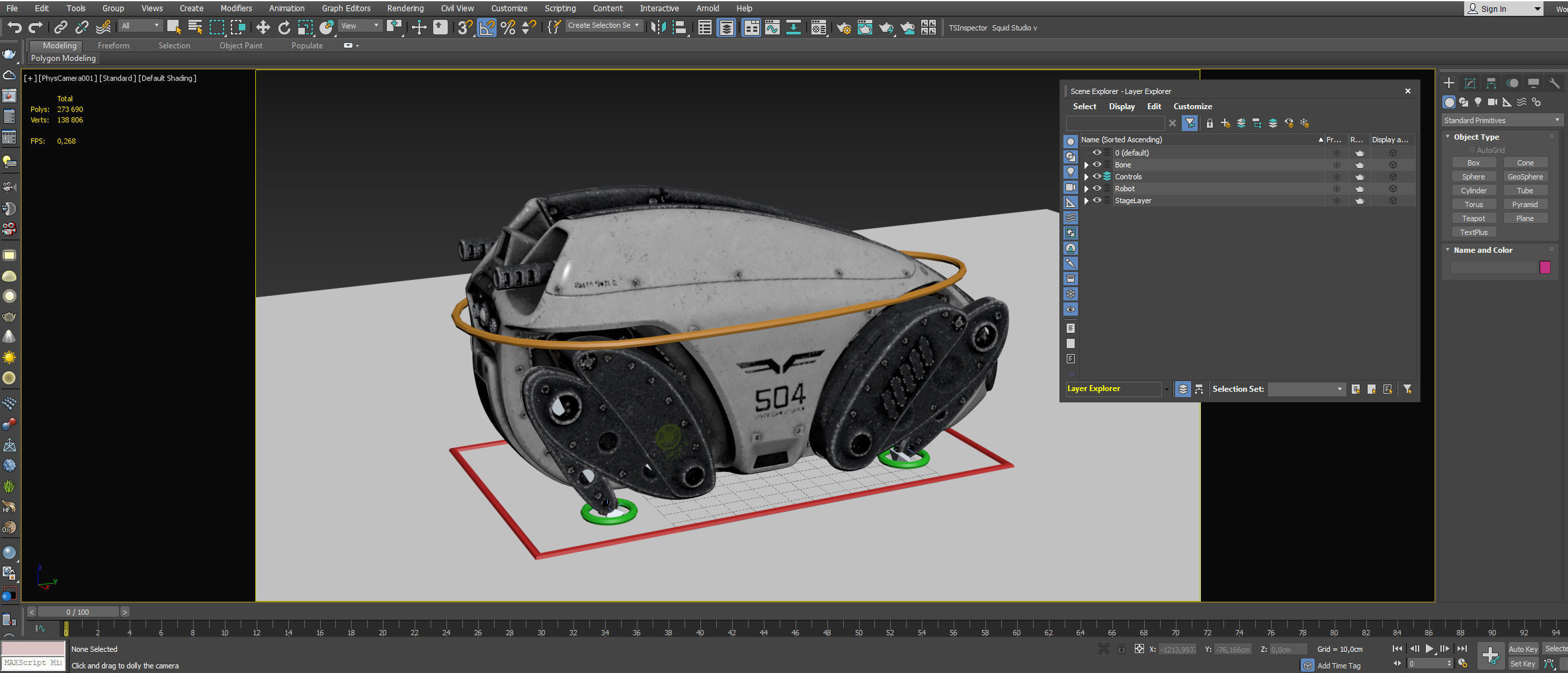Open the Modify tab in Command Panel
1568x673 pixels.
tap(1470, 83)
